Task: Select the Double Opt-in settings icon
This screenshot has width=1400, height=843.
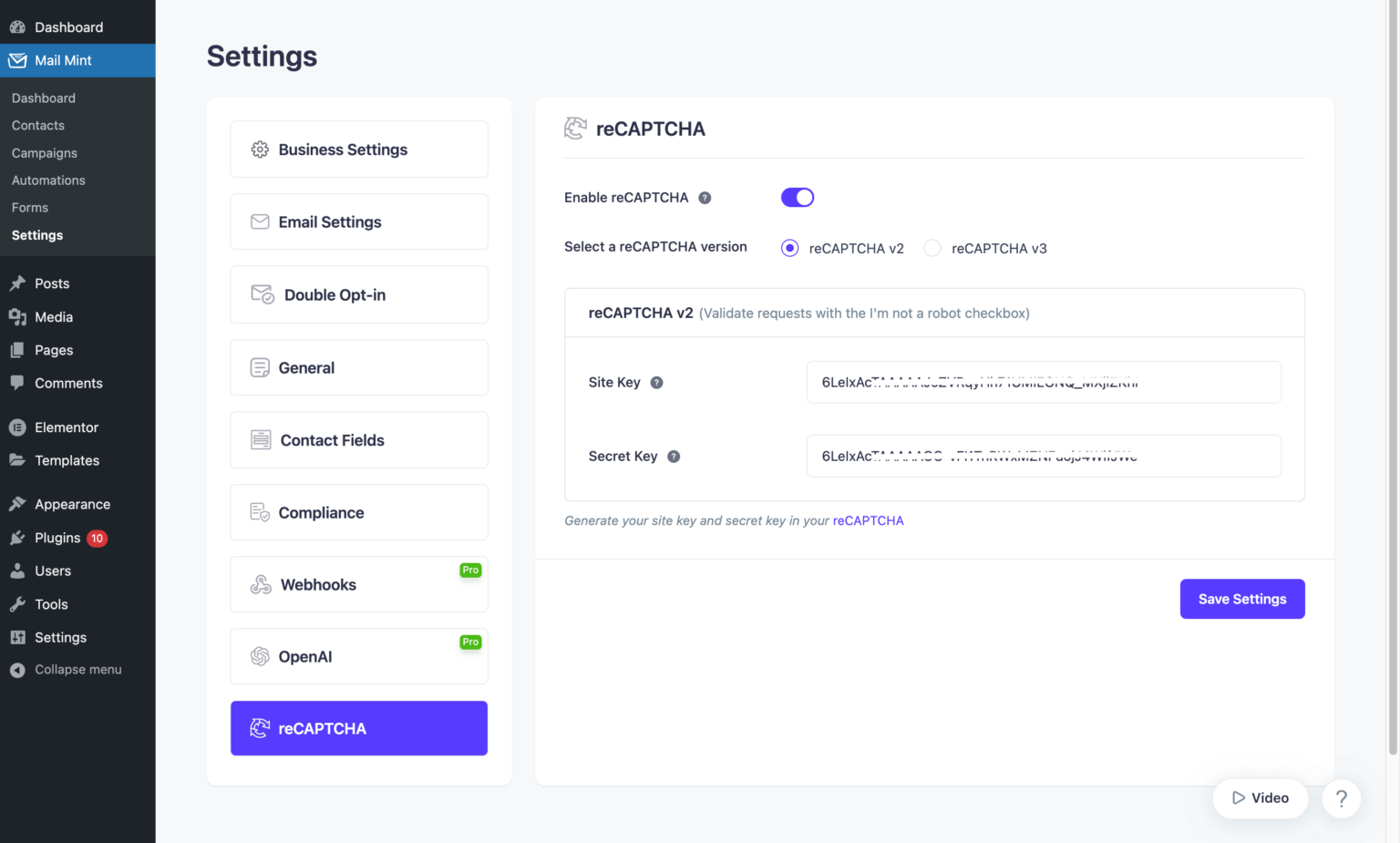Action: (261, 294)
